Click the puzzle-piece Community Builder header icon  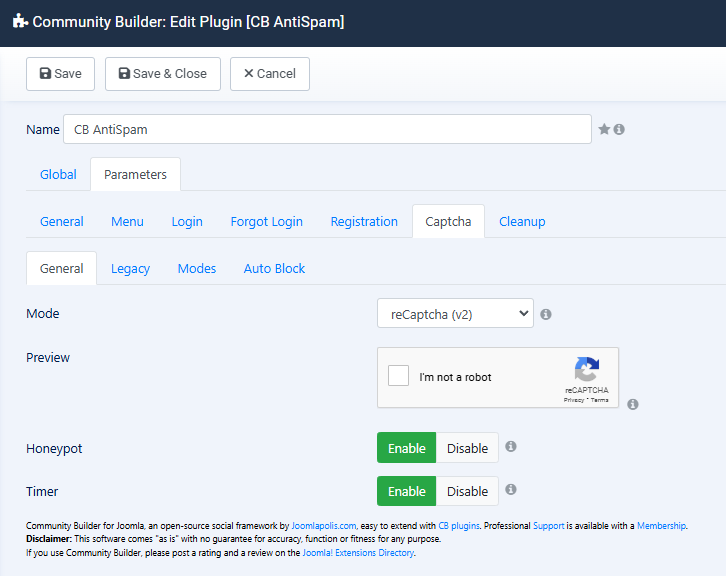tap(20, 21)
